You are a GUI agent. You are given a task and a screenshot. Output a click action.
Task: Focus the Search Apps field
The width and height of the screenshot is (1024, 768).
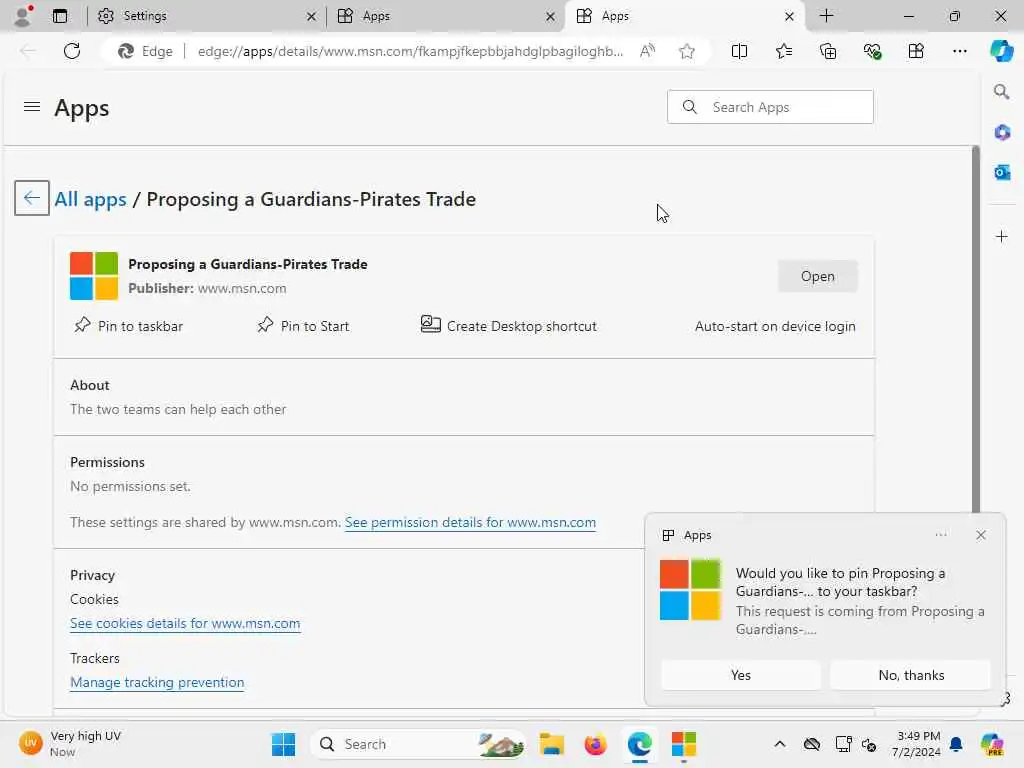[x=770, y=106]
